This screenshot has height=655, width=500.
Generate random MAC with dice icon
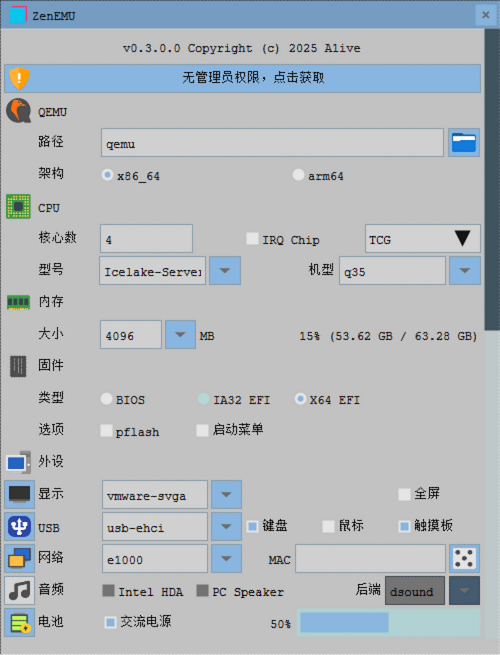click(x=464, y=559)
